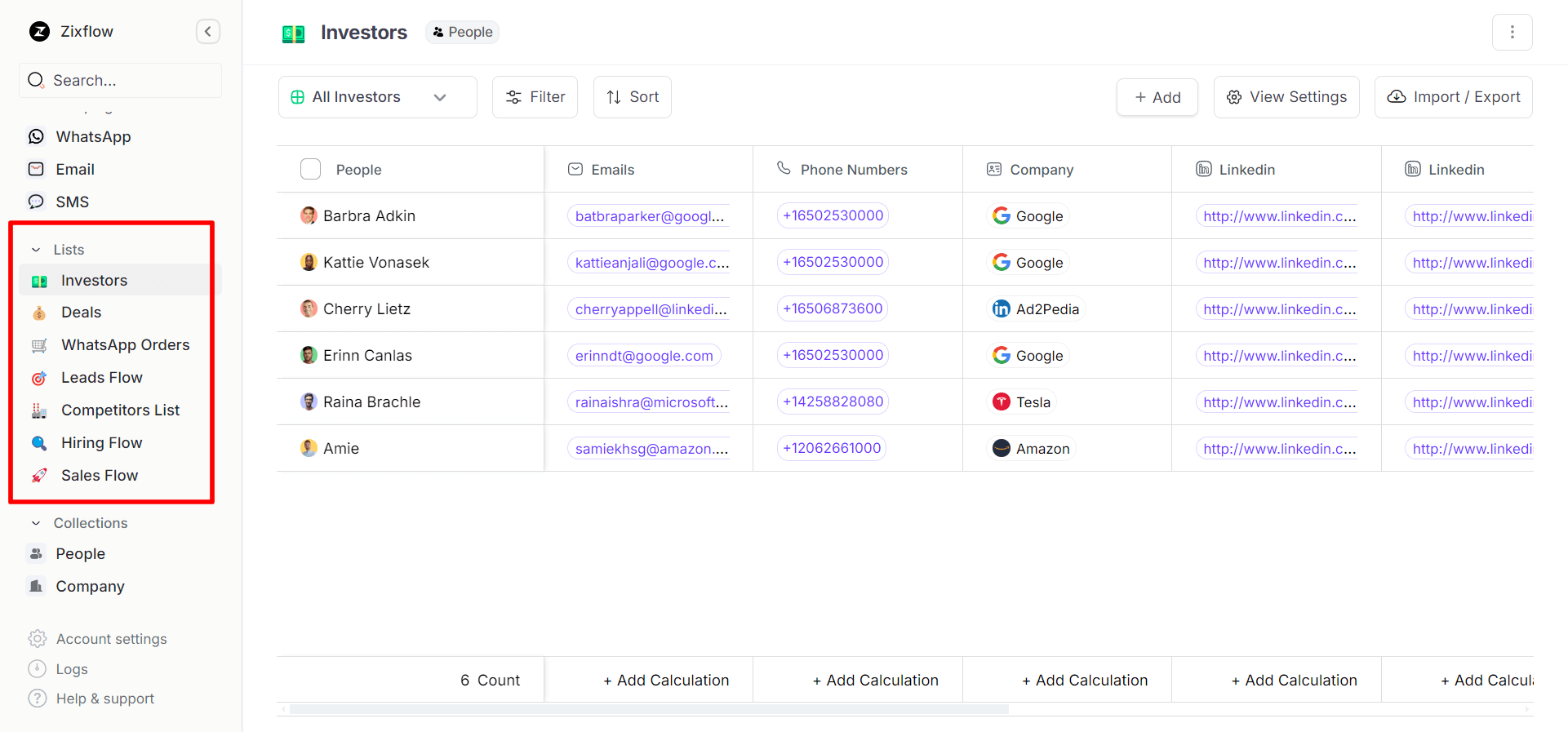Click the horizontal scrollbar under the table
The image size is (1568, 732).
tap(649, 709)
